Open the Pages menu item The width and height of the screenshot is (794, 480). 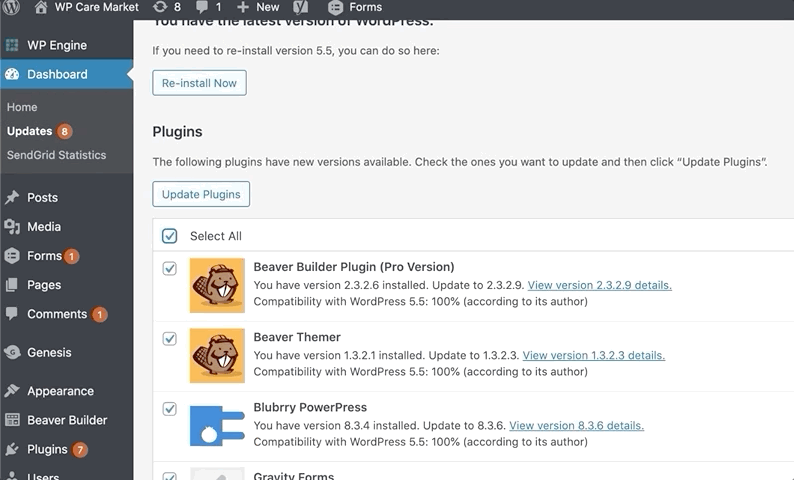[44, 285]
